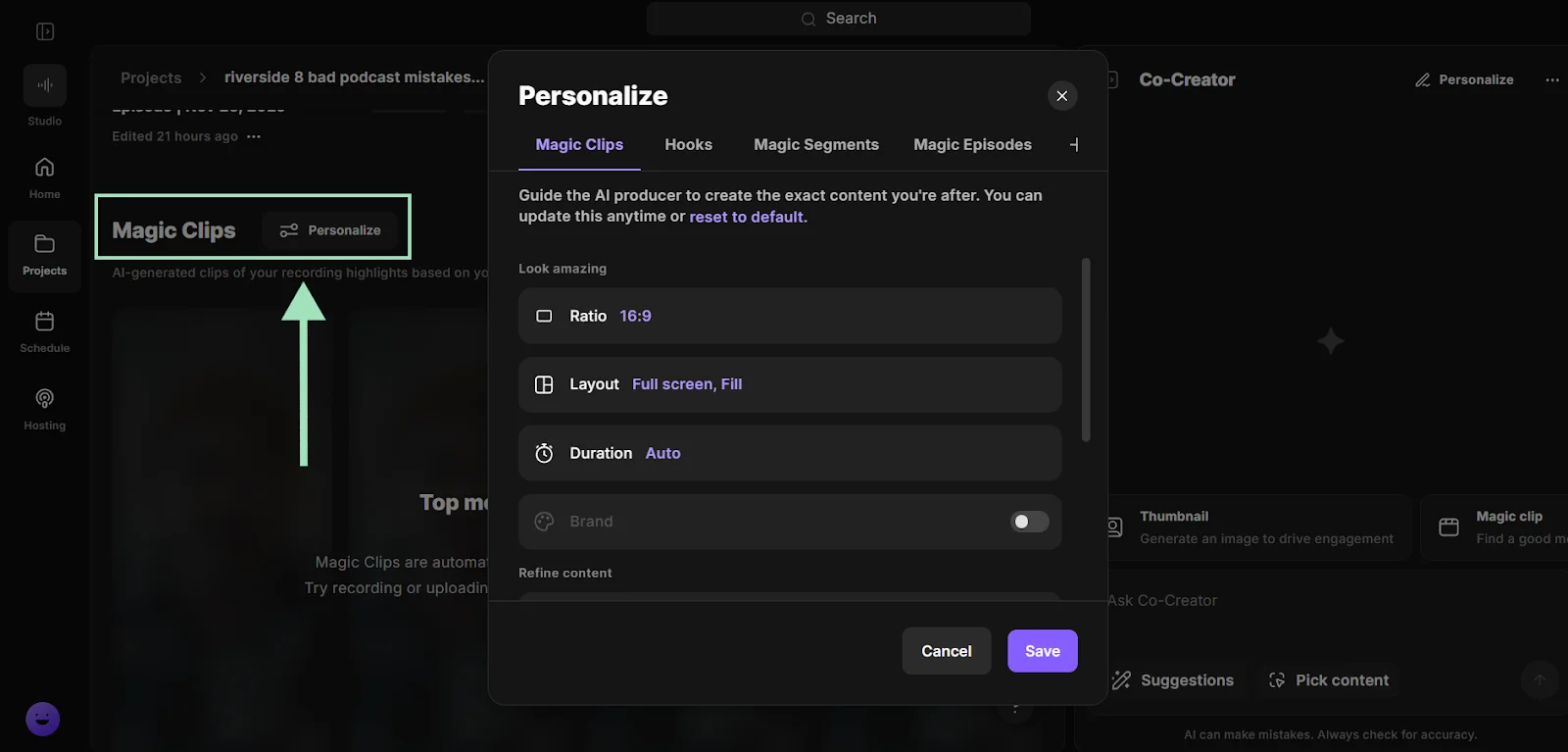
Task: Click the Pick content button
Action: 1329,680
